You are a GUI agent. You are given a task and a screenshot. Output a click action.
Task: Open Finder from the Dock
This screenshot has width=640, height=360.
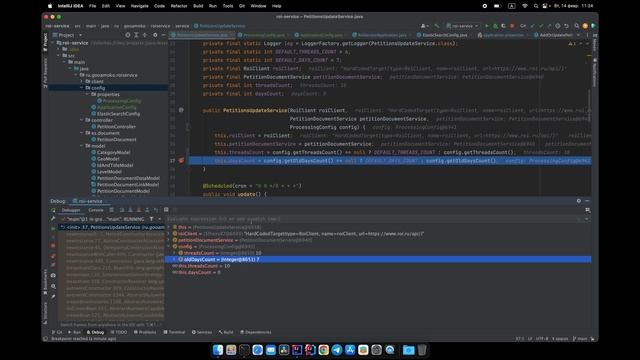click(218, 350)
